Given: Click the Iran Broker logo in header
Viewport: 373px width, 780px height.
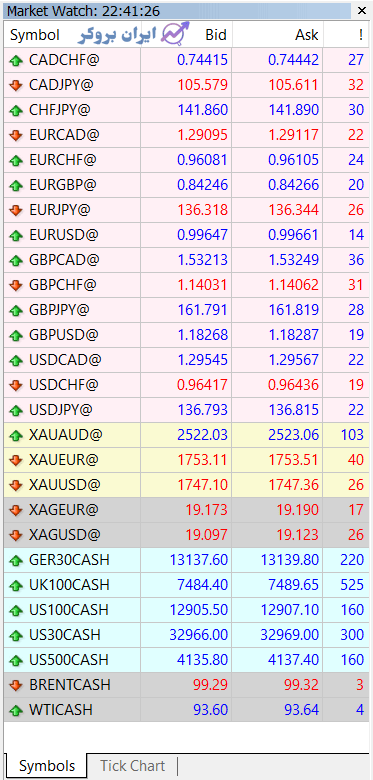Looking at the screenshot, I should tap(134, 33).
